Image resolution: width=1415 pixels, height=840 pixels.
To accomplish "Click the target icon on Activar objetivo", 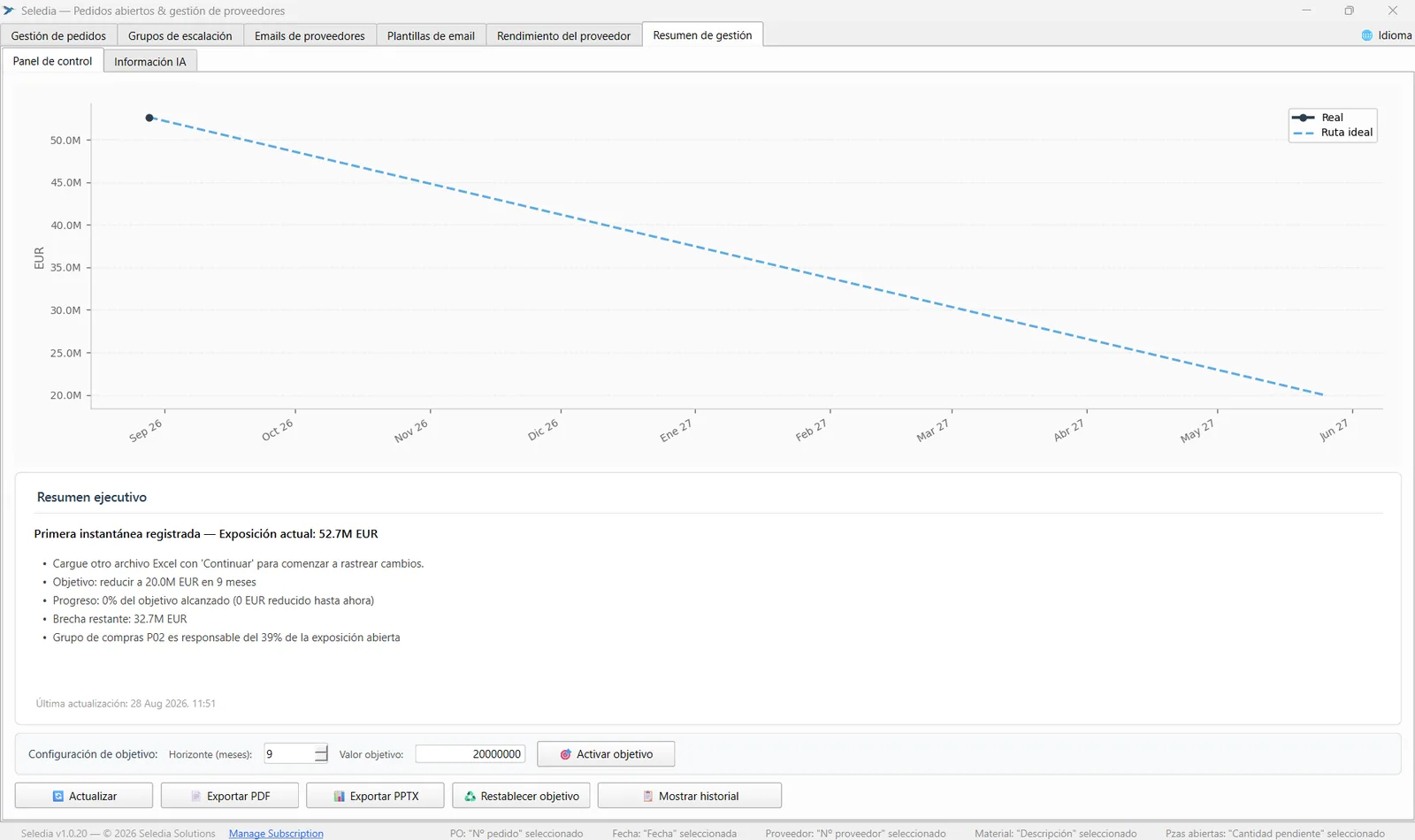I will (565, 754).
